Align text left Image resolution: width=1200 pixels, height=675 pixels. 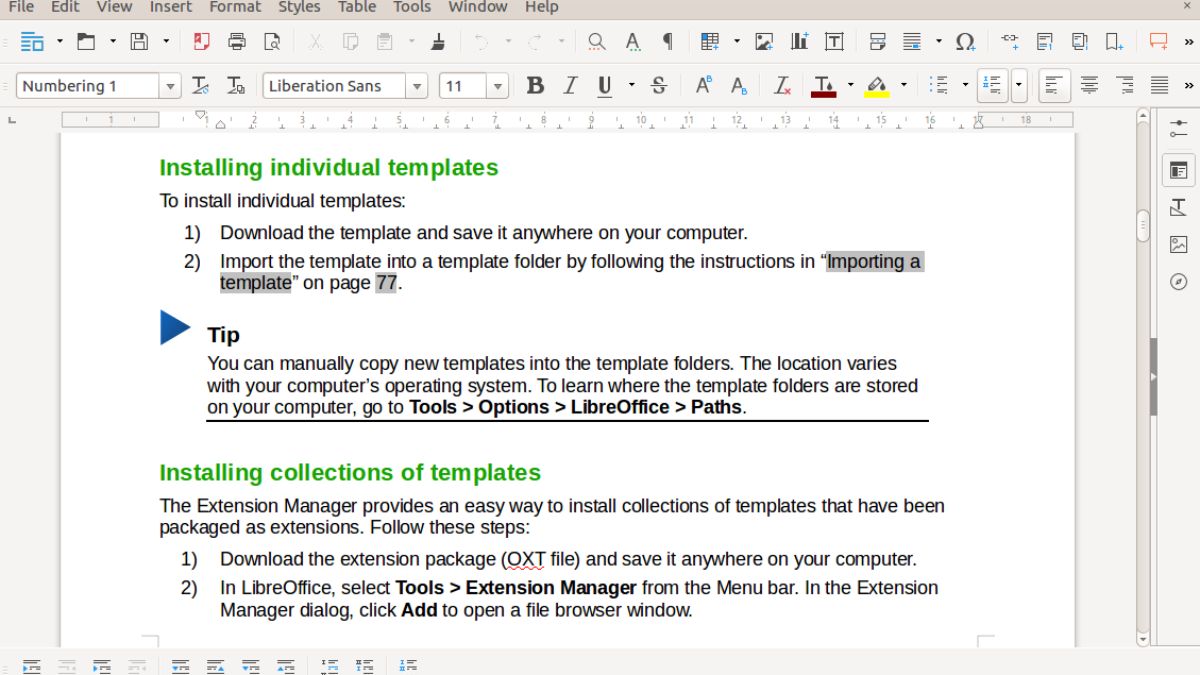1054,86
